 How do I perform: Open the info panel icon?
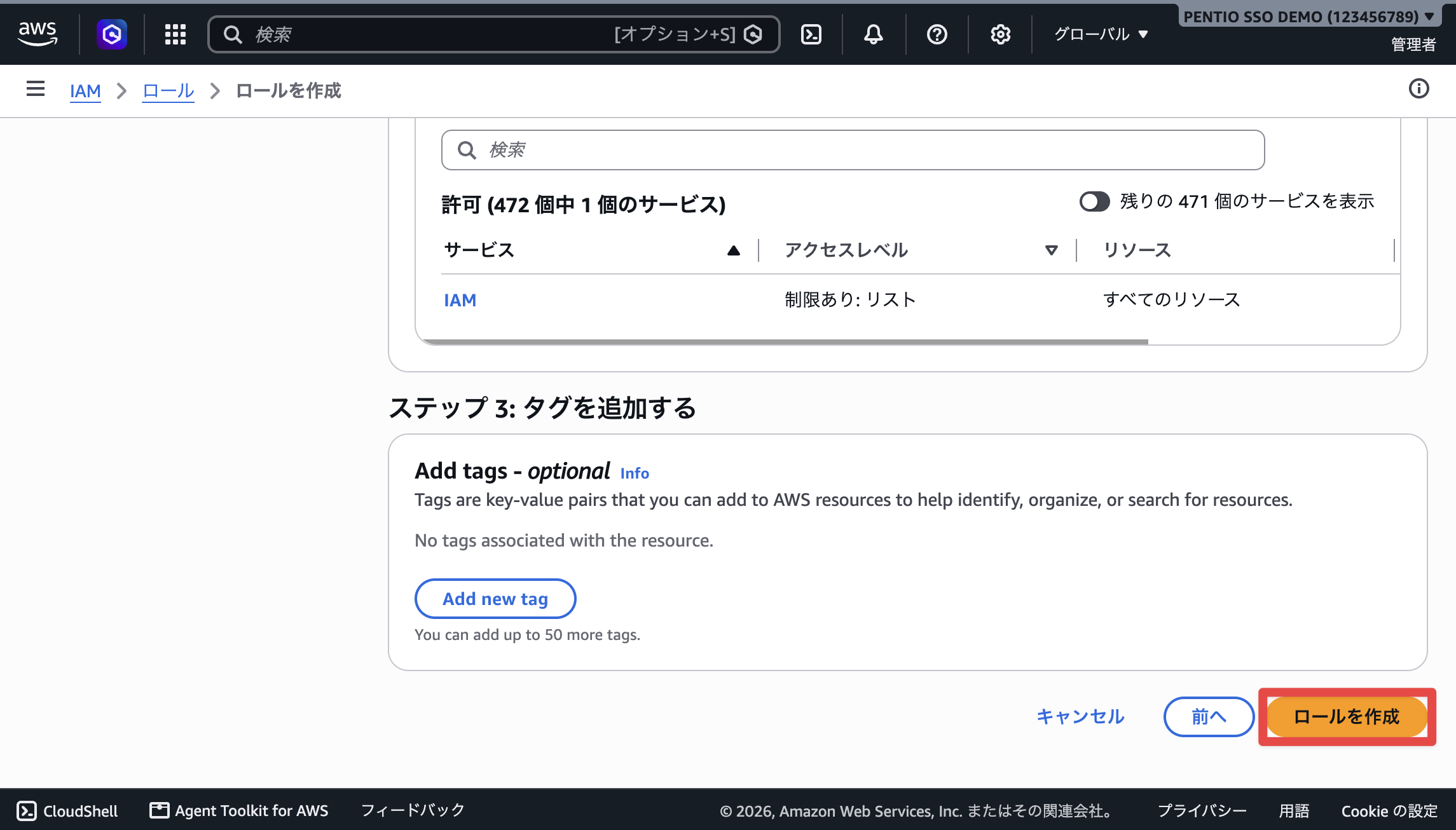(1419, 89)
